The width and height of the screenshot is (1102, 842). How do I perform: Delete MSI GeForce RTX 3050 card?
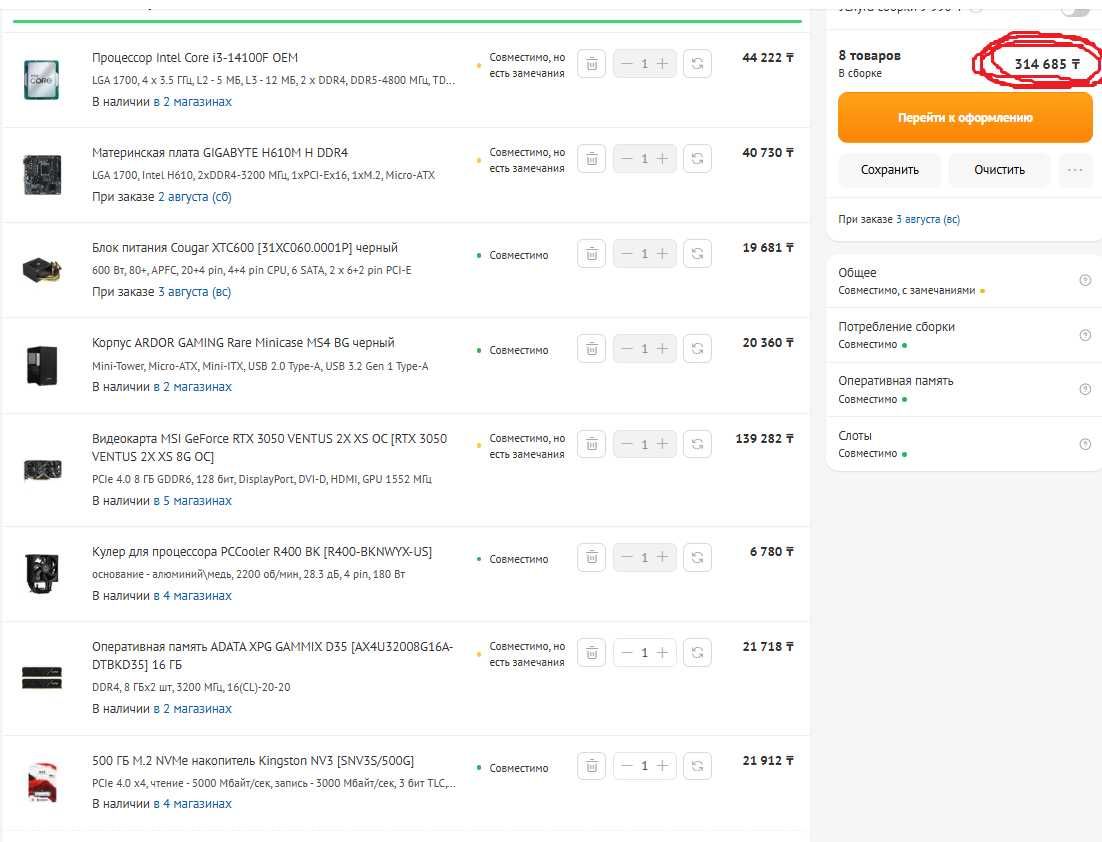click(592, 444)
